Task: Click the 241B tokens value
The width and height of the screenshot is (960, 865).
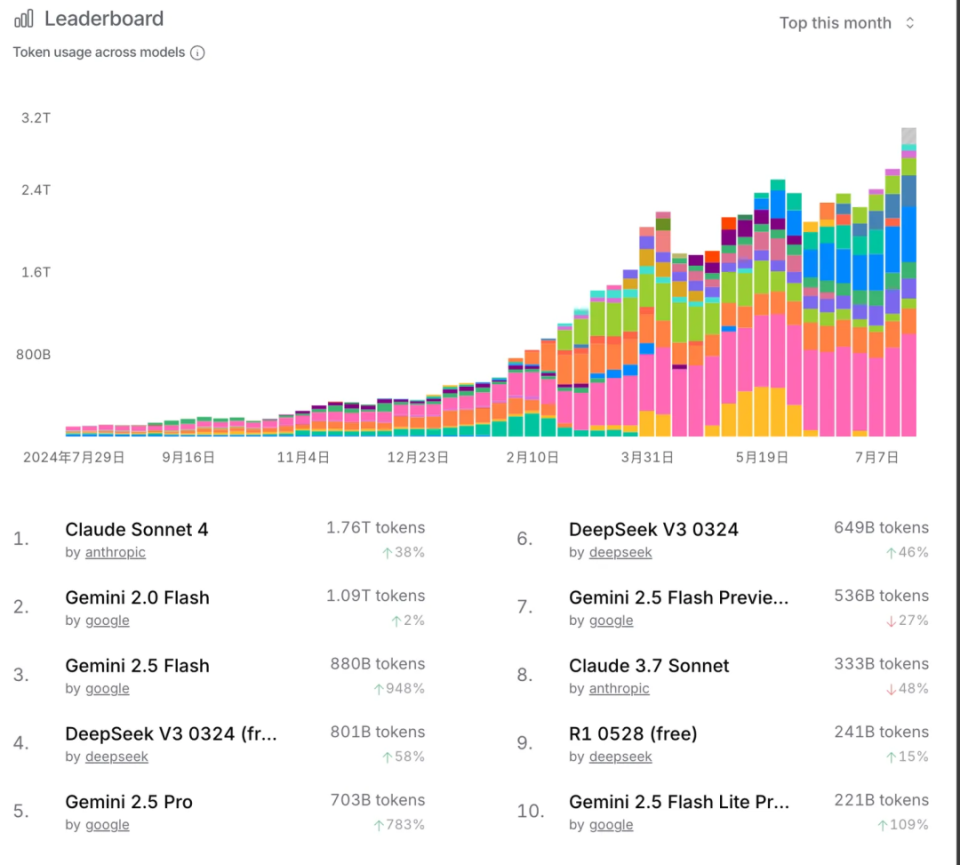Action: tap(881, 732)
